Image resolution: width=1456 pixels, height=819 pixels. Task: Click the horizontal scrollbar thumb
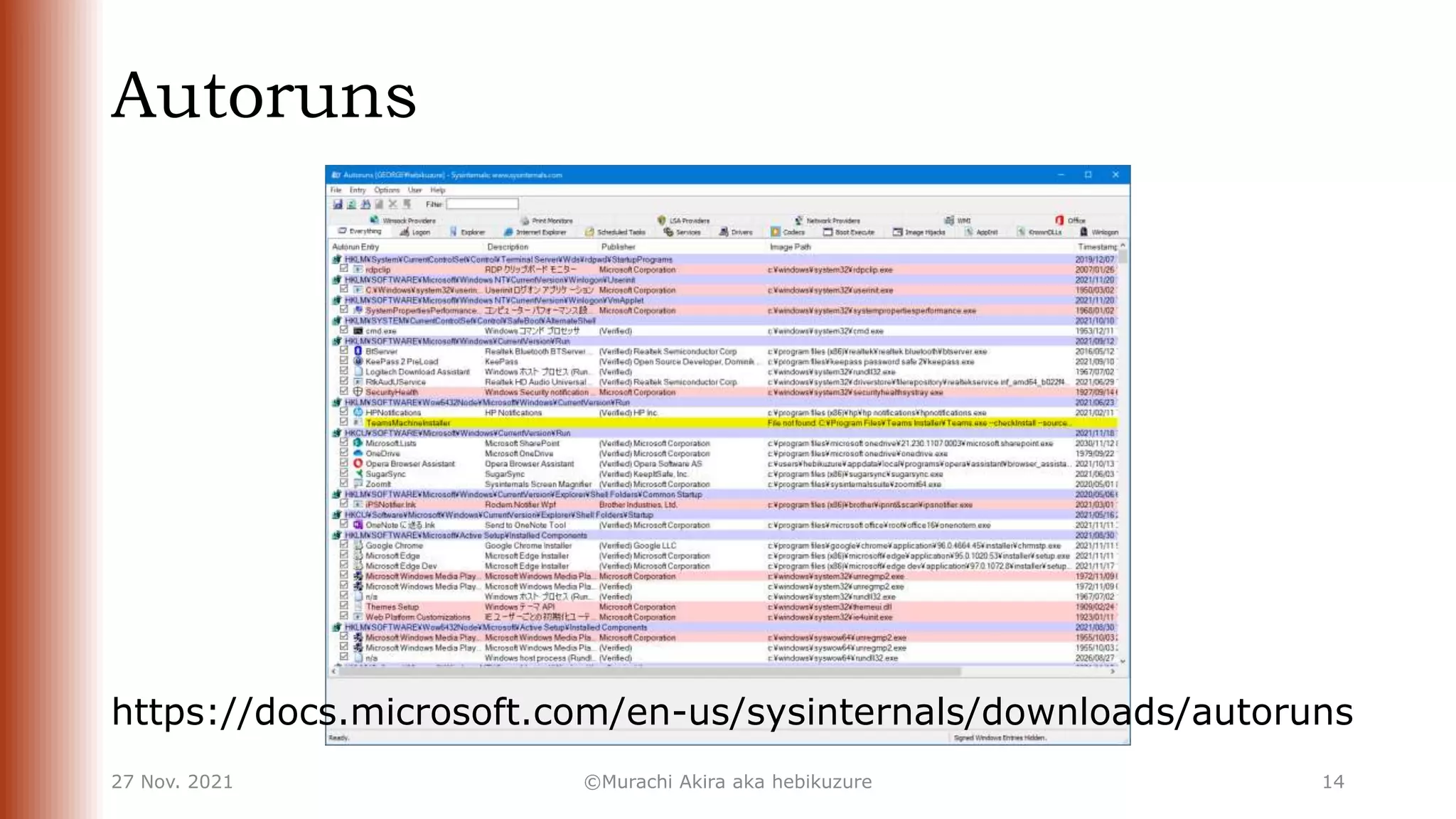pos(648,671)
